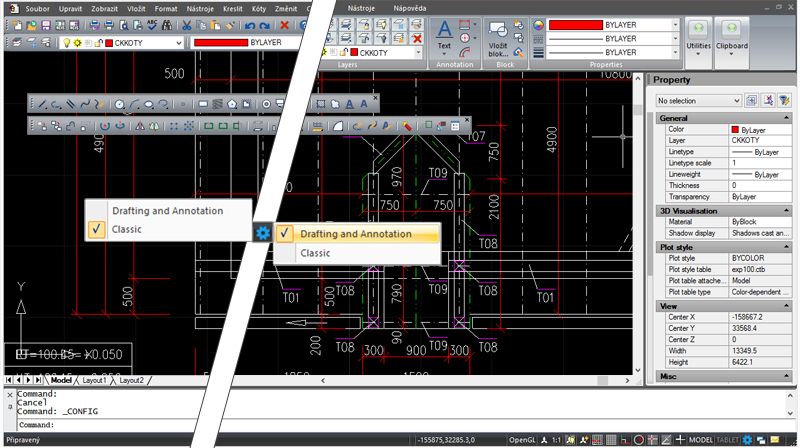Click the quick select icon in Property panel
Viewport: 800px width, 448px height.
[784, 101]
